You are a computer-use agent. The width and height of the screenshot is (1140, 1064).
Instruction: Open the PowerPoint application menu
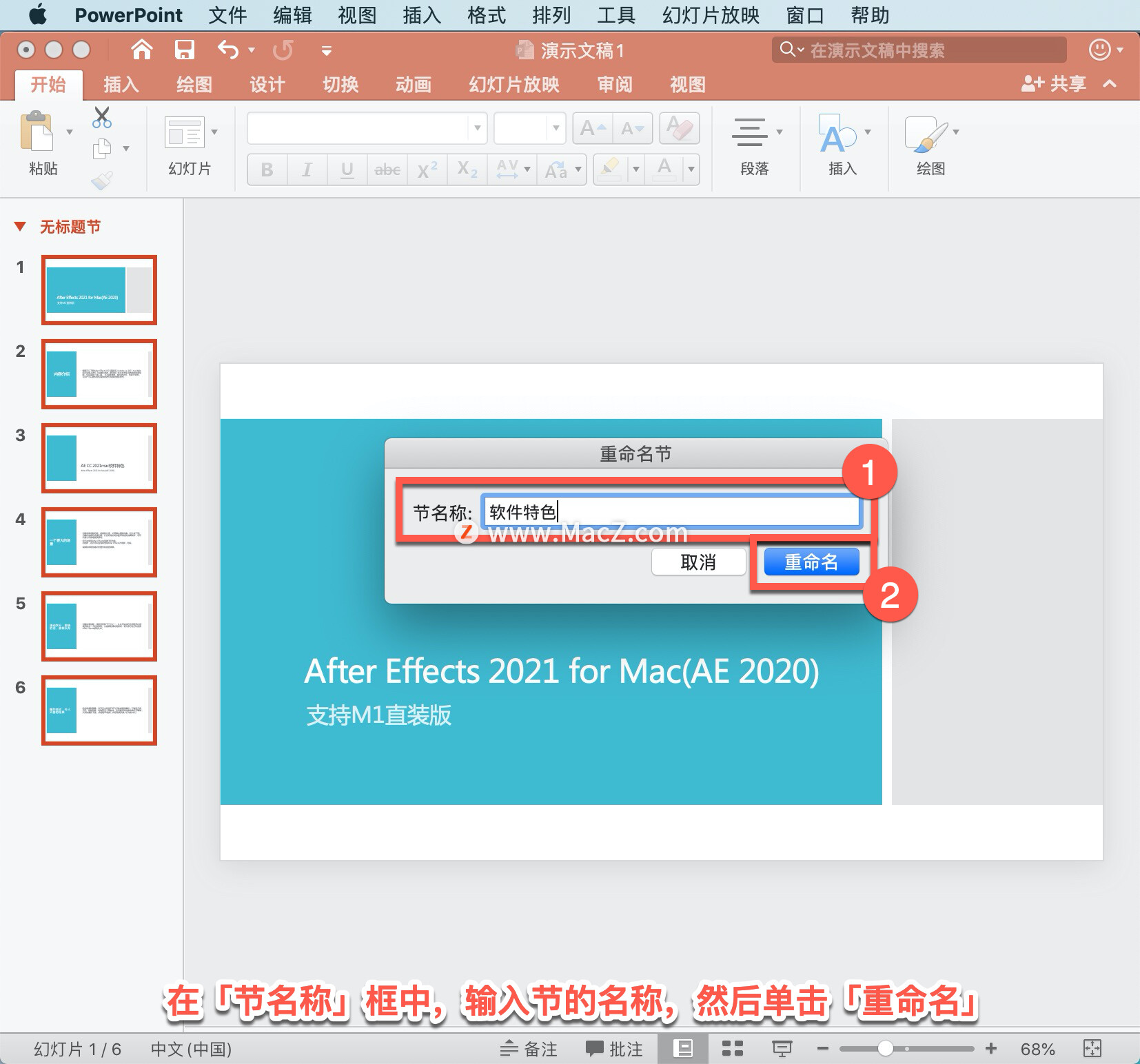(128, 14)
